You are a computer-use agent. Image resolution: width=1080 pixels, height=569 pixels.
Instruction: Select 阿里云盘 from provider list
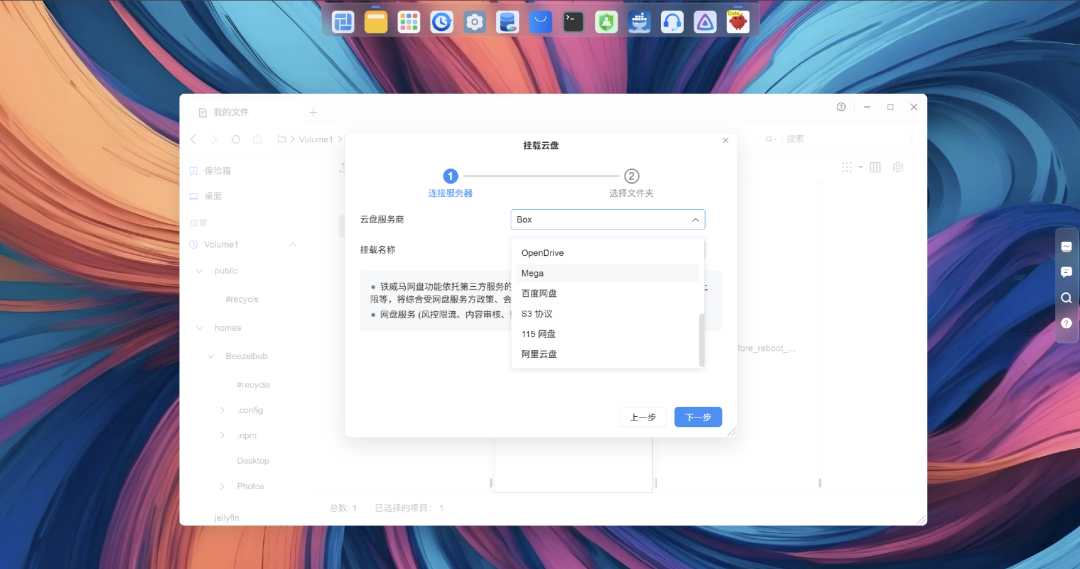click(x=607, y=354)
